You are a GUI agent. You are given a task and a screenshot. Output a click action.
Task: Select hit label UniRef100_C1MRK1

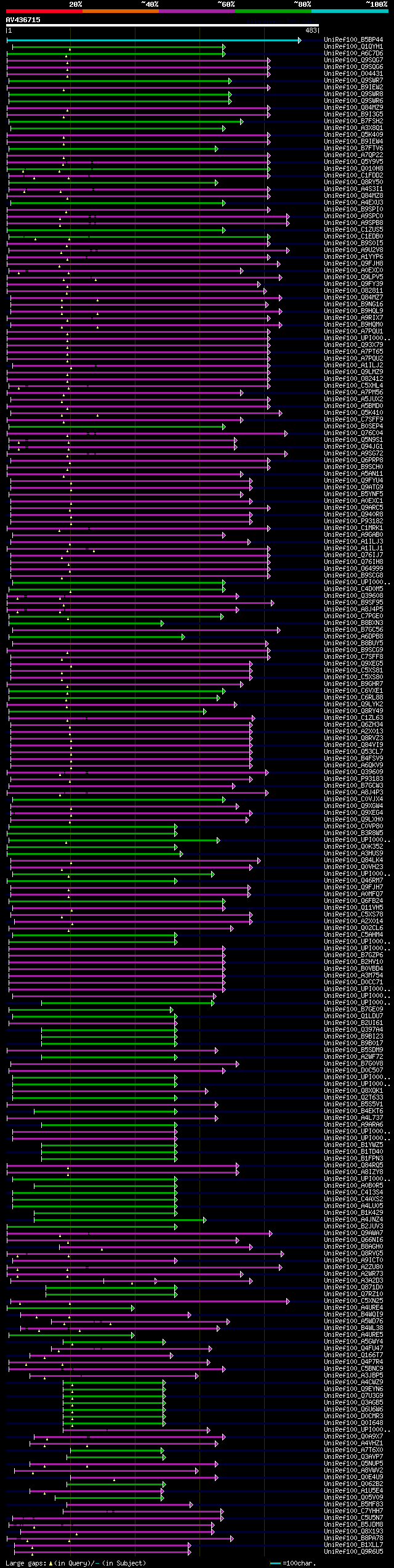[x=353, y=528]
